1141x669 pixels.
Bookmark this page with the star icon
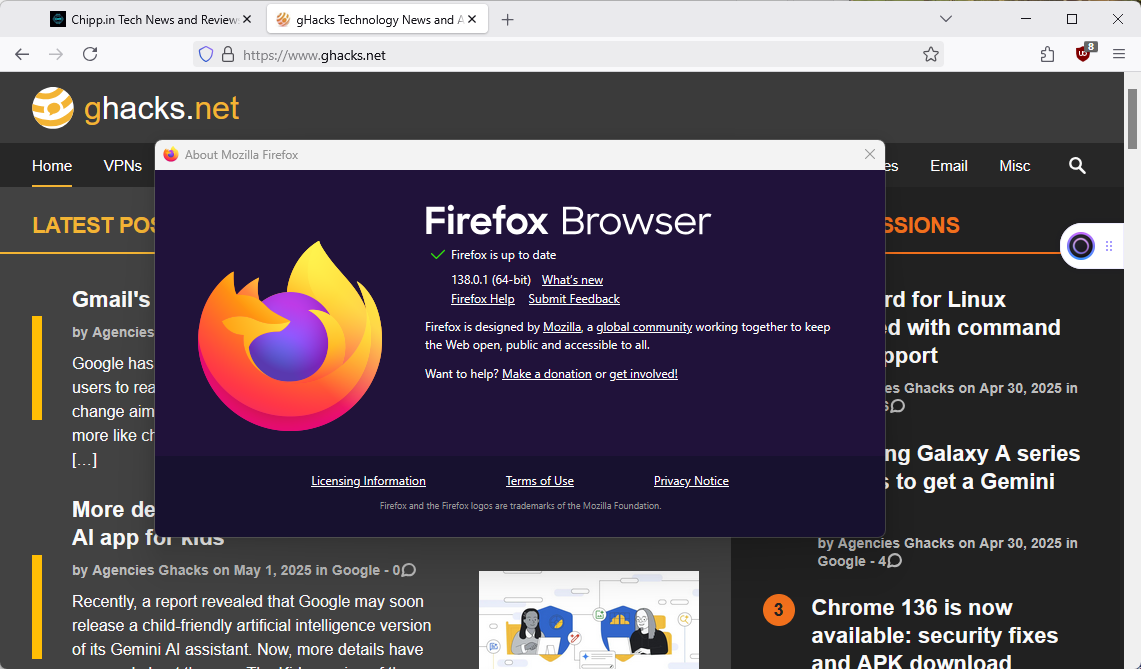[x=931, y=55]
